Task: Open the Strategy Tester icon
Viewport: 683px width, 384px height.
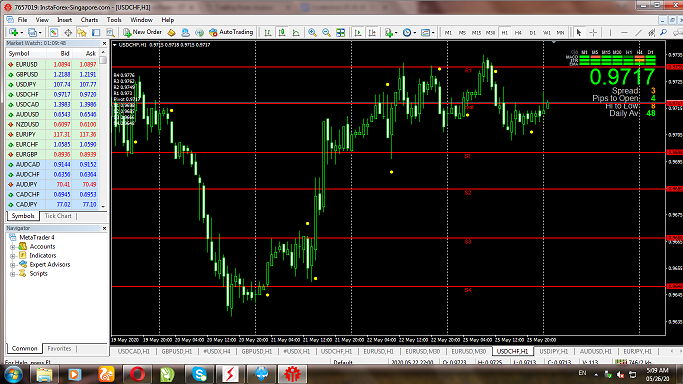Action: 110,33
